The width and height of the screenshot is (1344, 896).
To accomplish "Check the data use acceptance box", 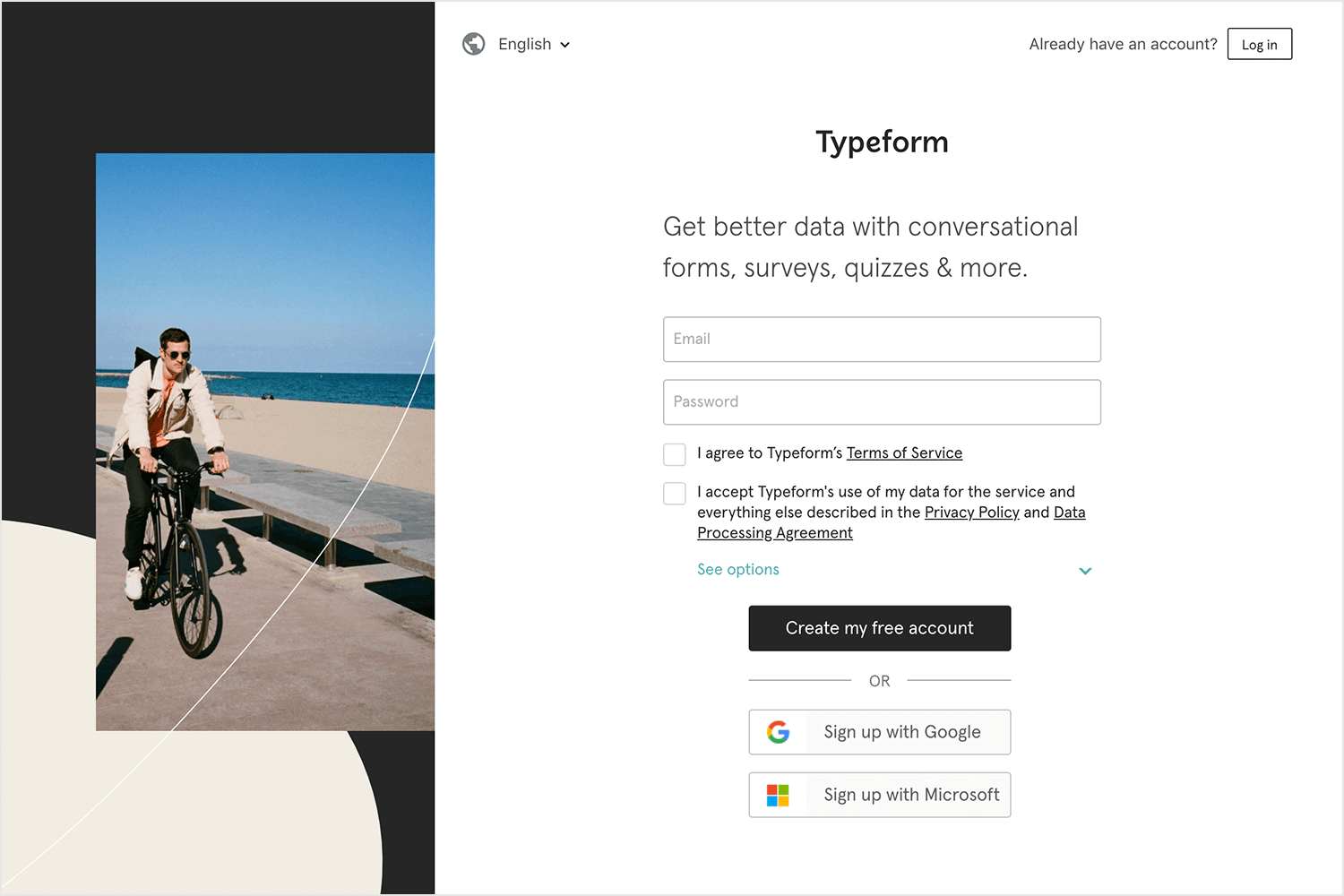I will pyautogui.click(x=675, y=493).
